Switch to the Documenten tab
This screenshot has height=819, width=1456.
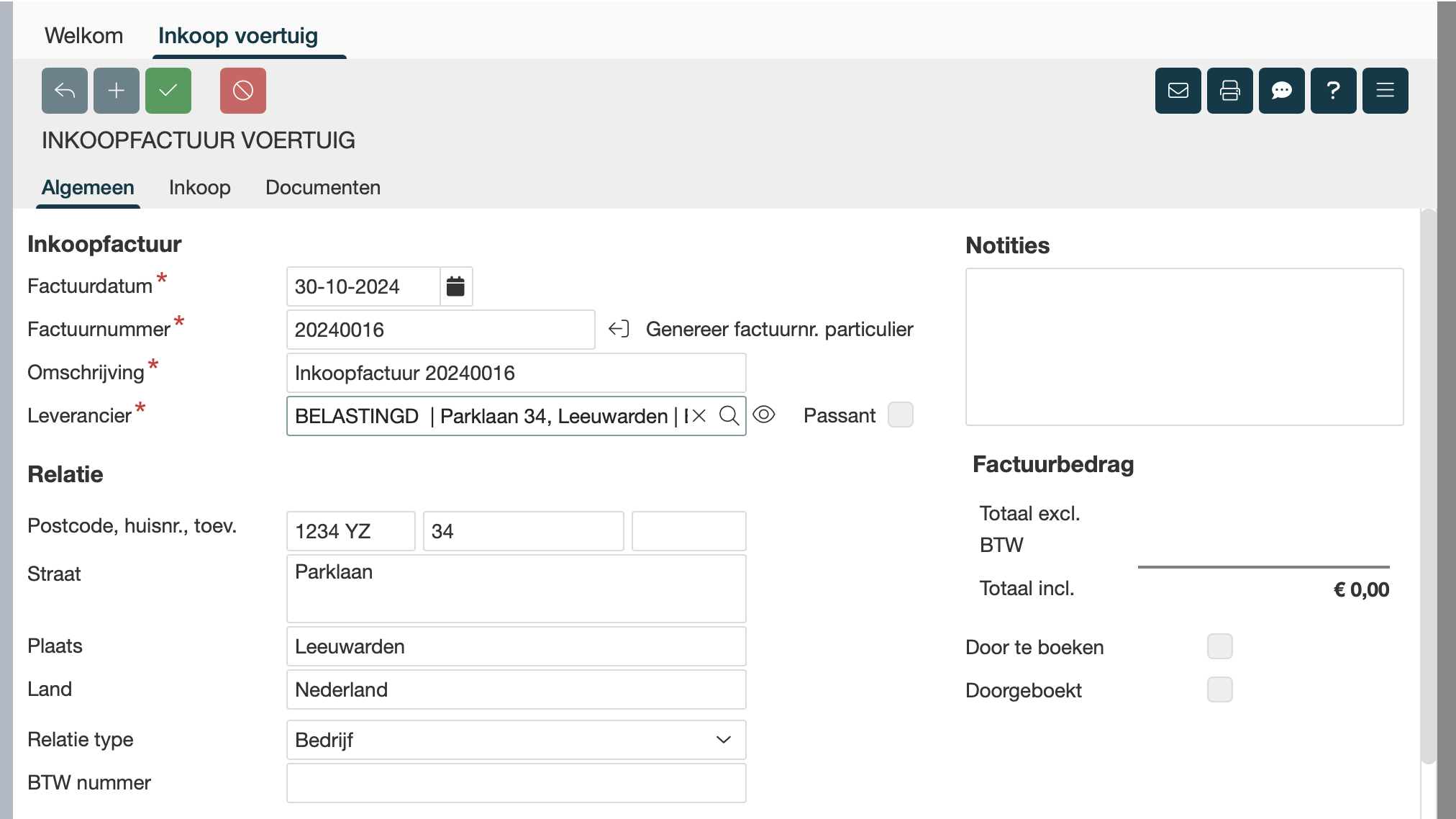(323, 187)
